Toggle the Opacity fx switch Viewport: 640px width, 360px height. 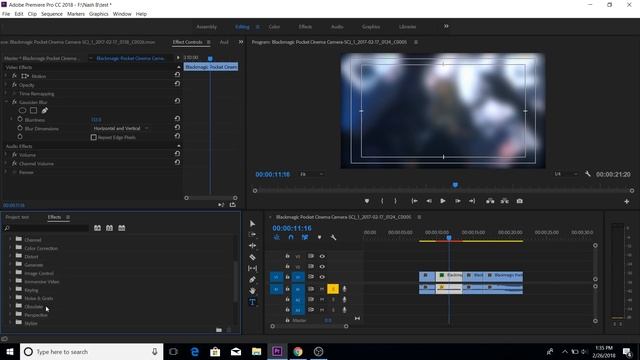(14, 85)
